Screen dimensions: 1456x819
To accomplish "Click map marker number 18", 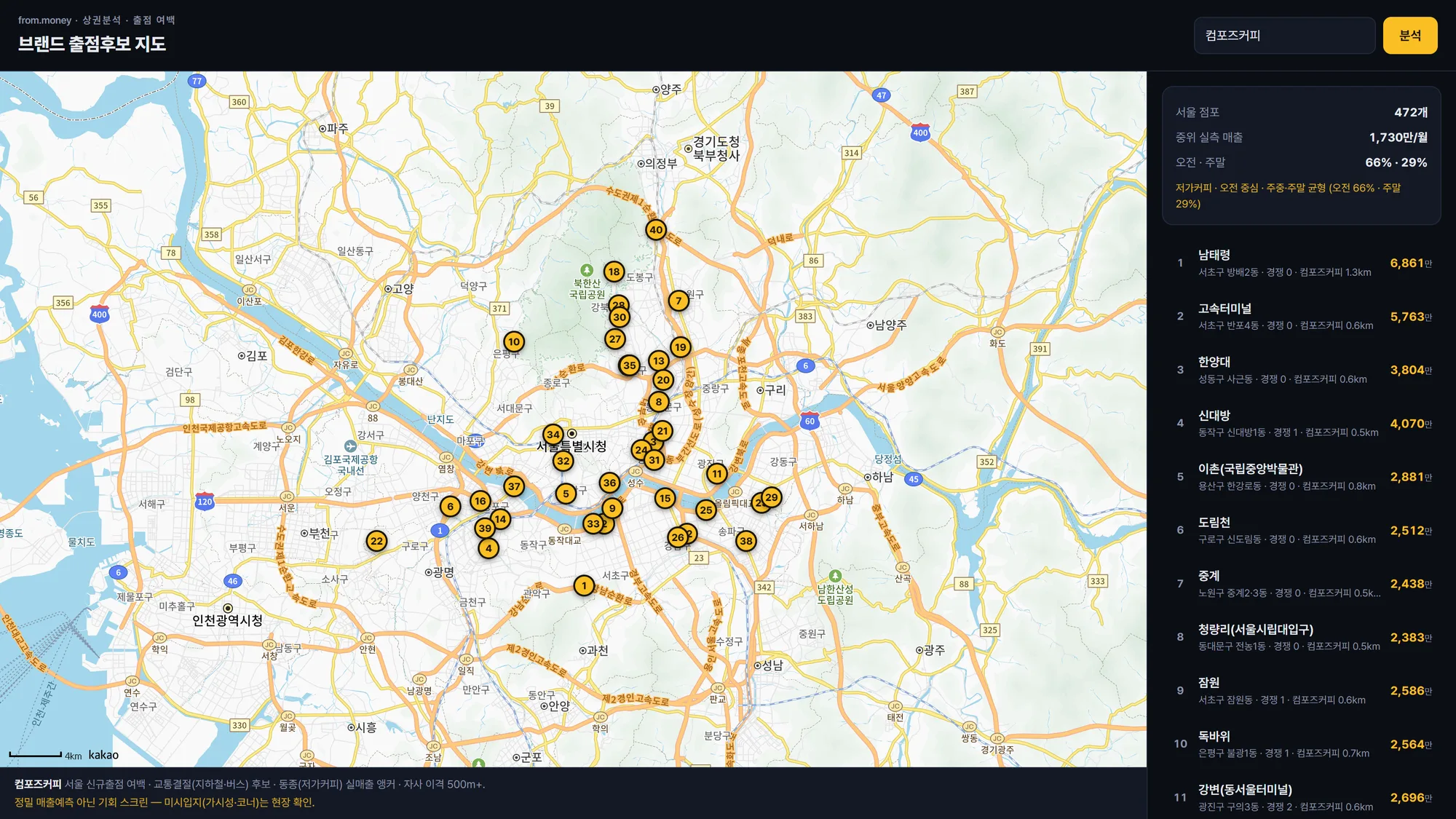I will [x=614, y=272].
